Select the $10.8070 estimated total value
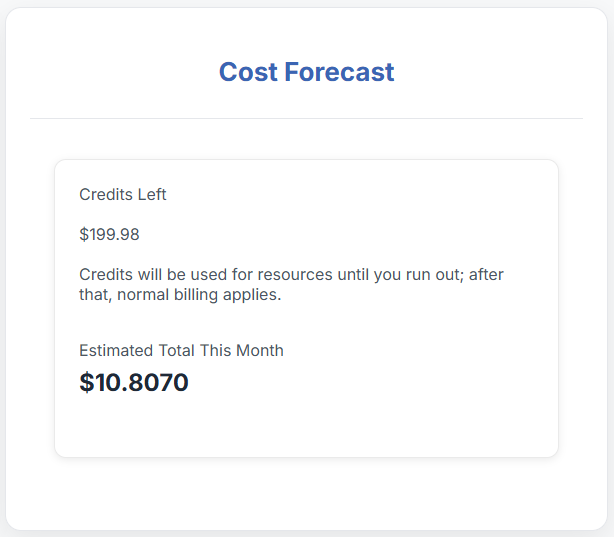 click(x=134, y=382)
